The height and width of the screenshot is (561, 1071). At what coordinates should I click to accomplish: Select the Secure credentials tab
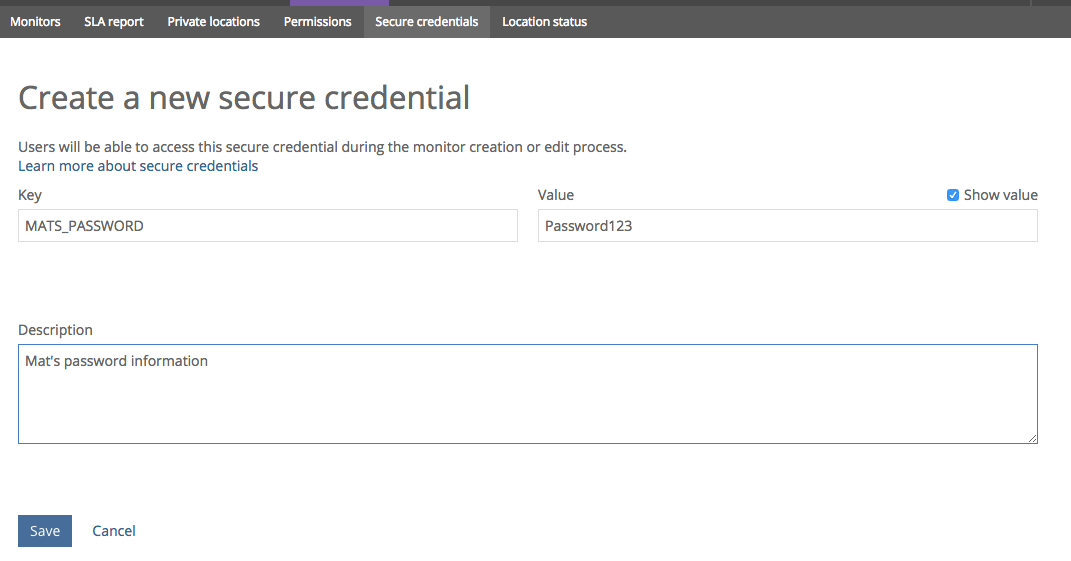426,22
